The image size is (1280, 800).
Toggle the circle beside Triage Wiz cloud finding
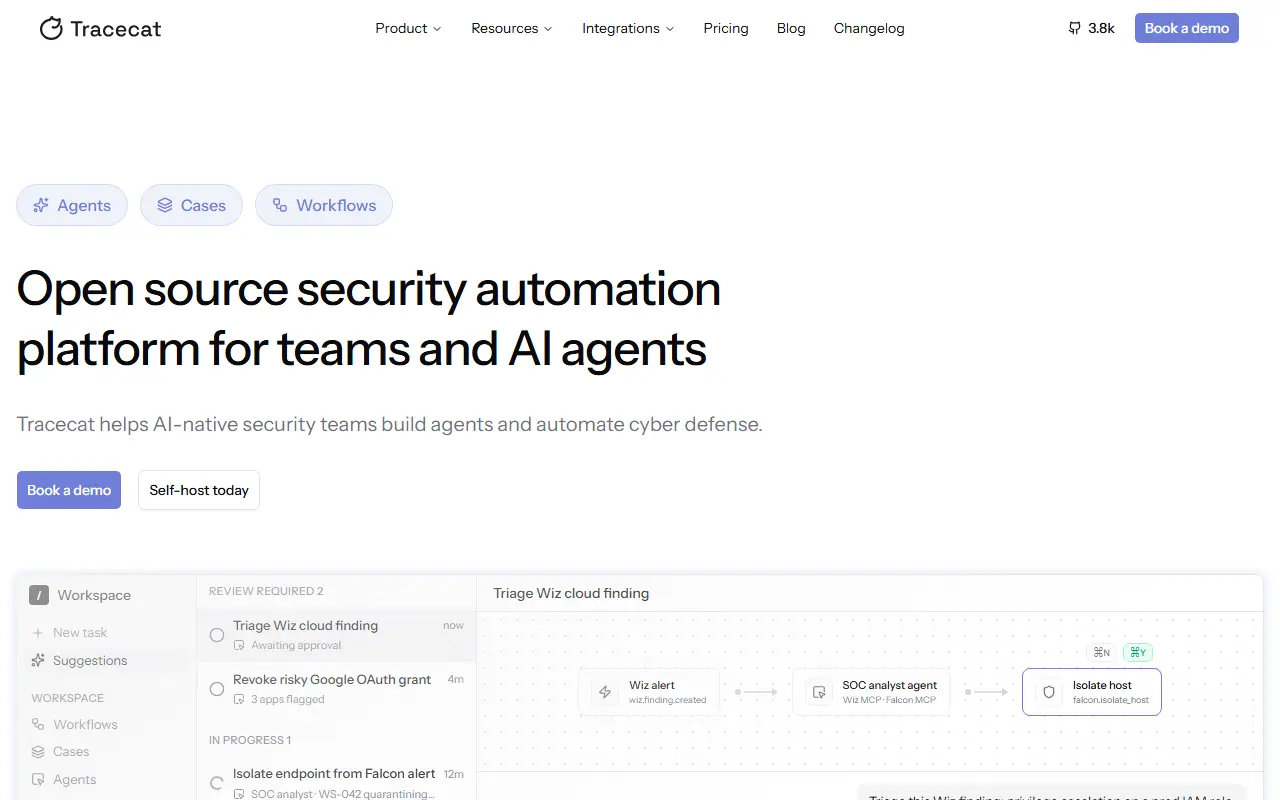(x=217, y=635)
